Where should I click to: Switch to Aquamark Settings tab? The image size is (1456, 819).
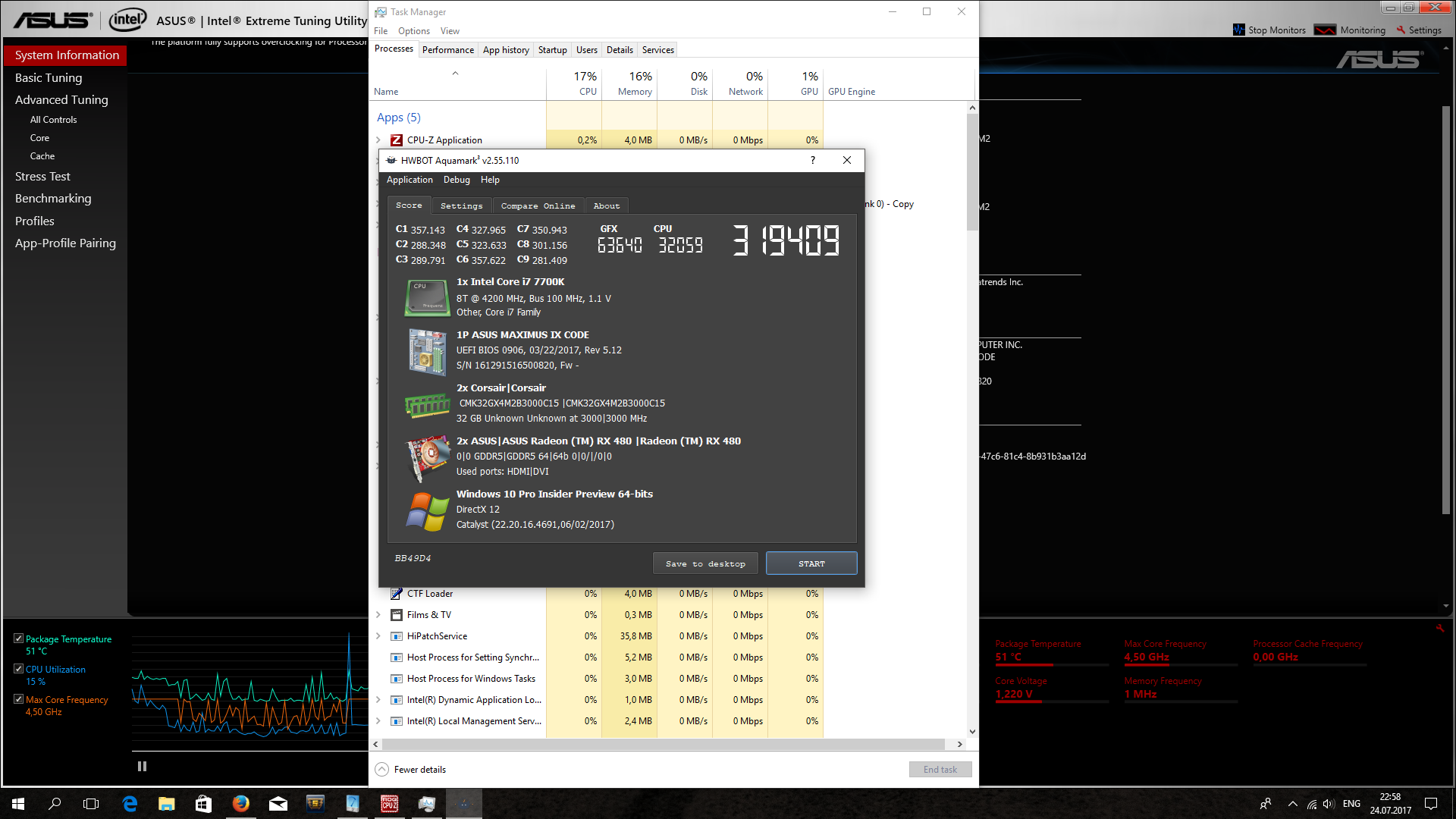[462, 206]
